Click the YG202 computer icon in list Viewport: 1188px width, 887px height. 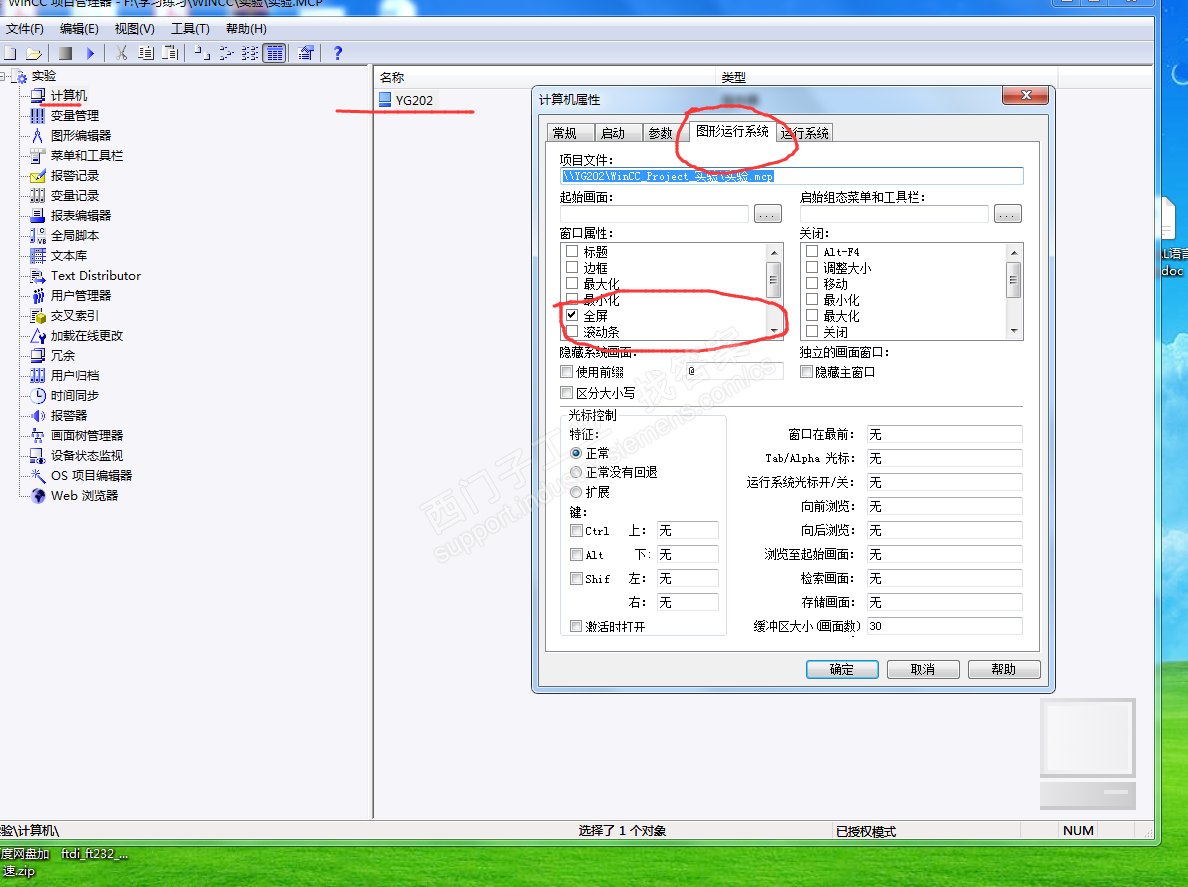coord(385,99)
